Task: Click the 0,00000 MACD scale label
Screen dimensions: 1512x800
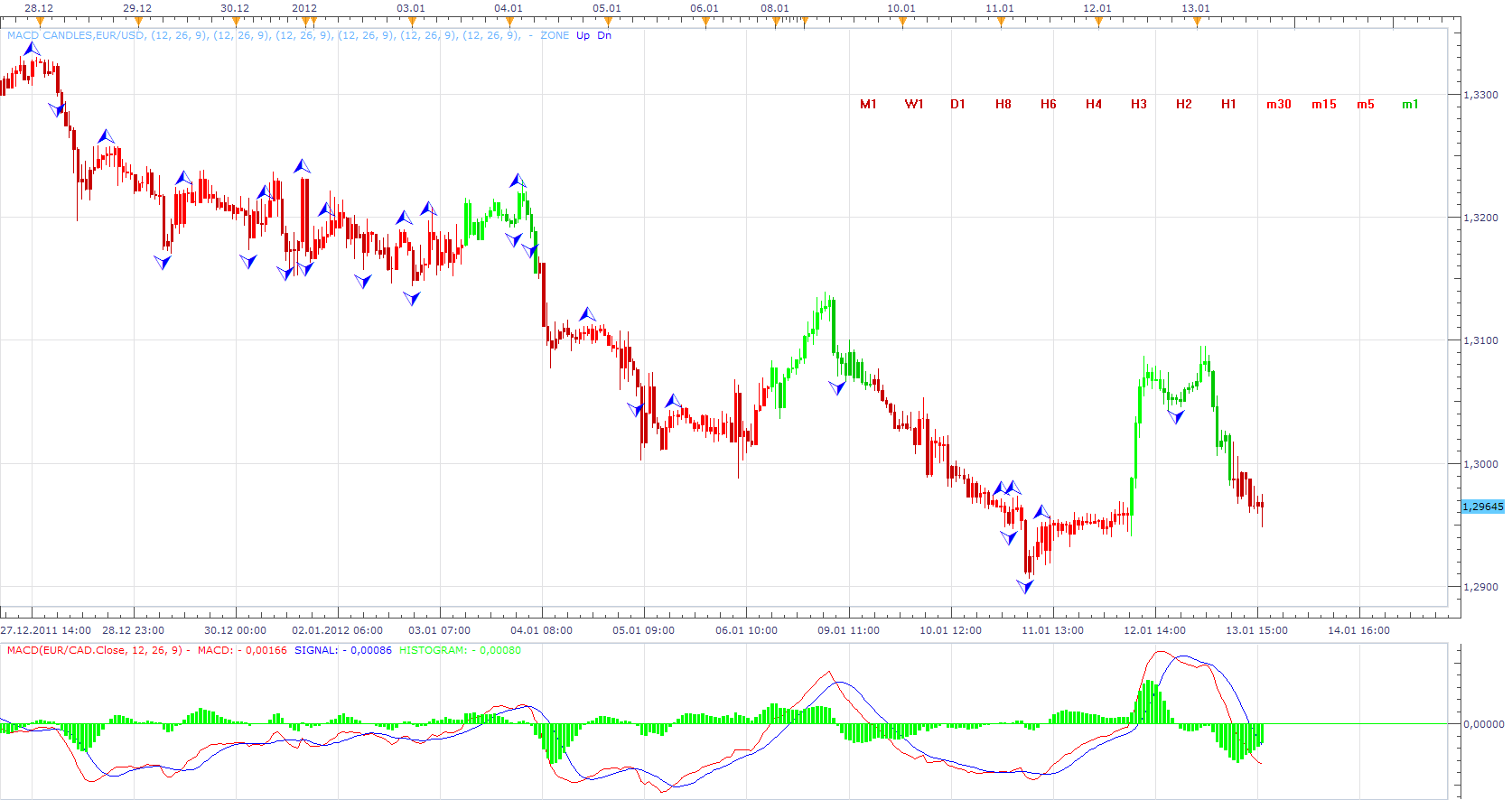Action: [1484, 724]
